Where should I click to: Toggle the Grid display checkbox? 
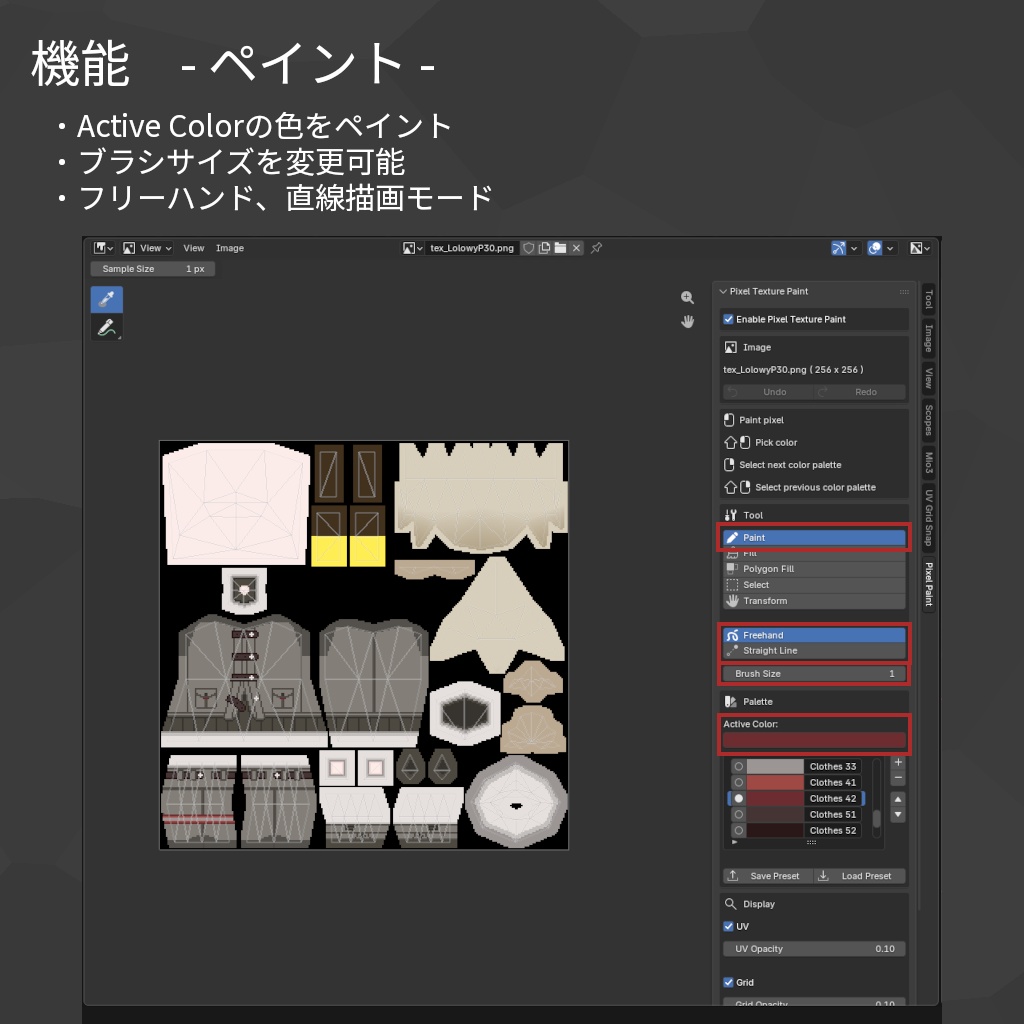tap(728, 982)
